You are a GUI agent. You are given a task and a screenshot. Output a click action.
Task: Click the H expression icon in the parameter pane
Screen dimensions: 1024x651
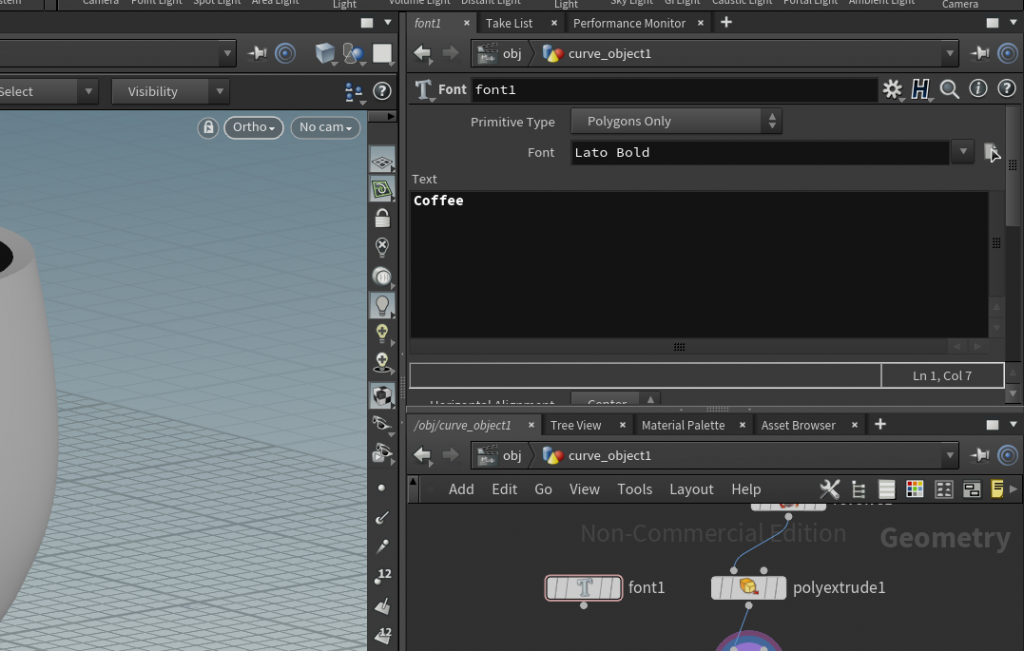click(x=921, y=88)
